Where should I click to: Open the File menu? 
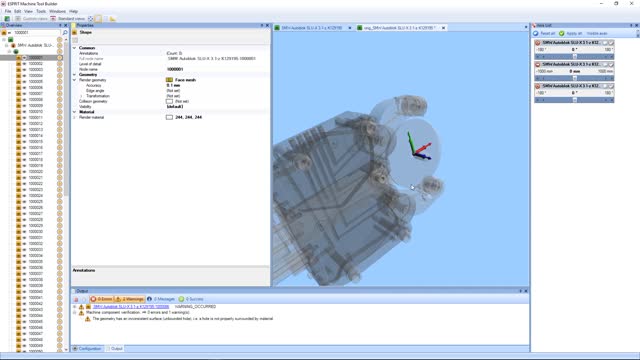(8, 11)
